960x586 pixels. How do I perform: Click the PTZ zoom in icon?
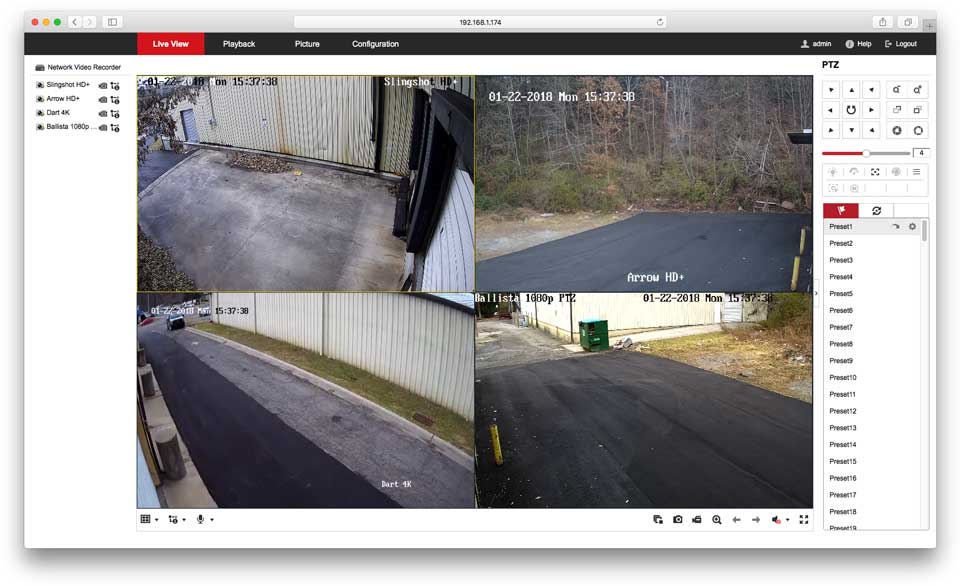pyautogui.click(x=917, y=89)
